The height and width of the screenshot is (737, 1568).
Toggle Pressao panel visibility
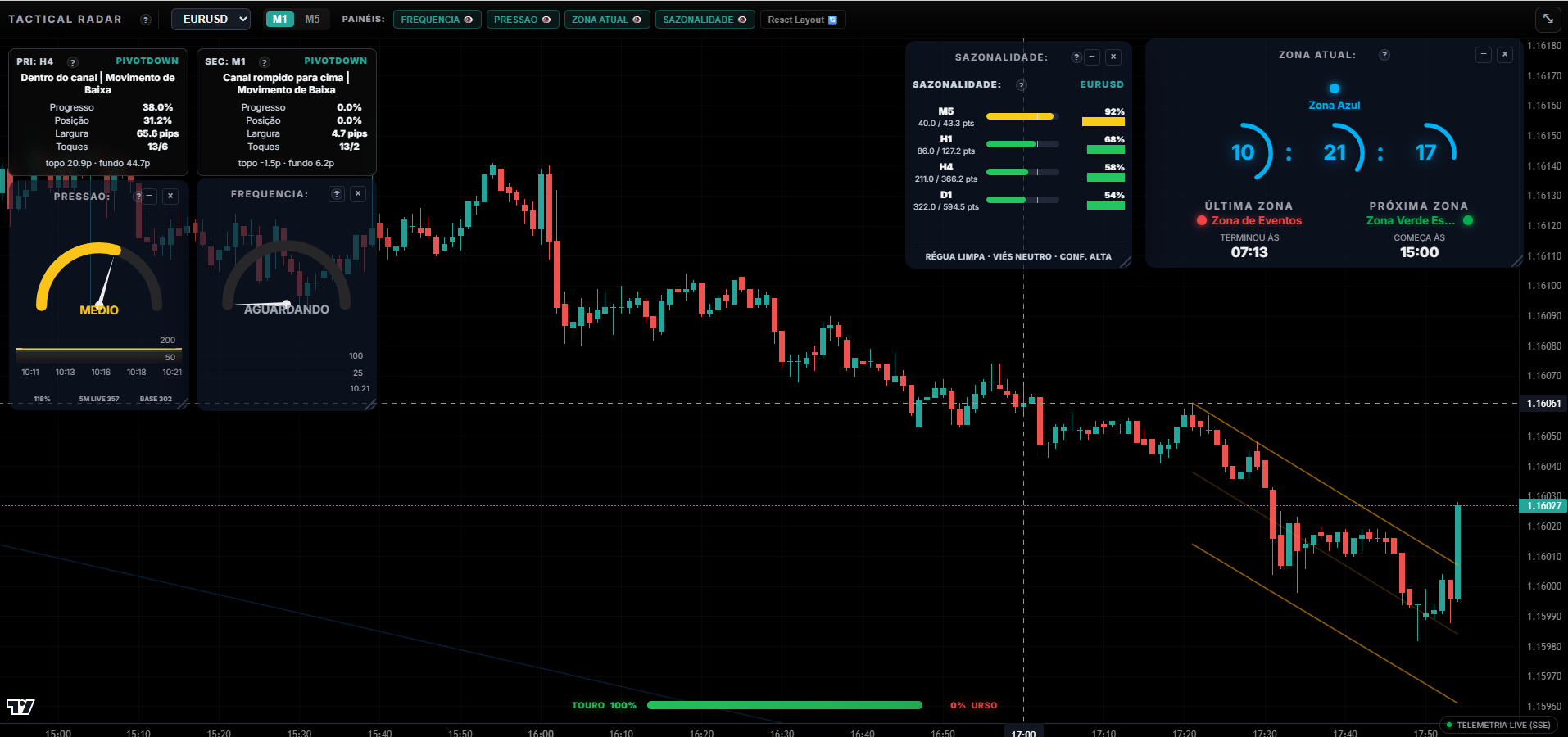pos(523,20)
